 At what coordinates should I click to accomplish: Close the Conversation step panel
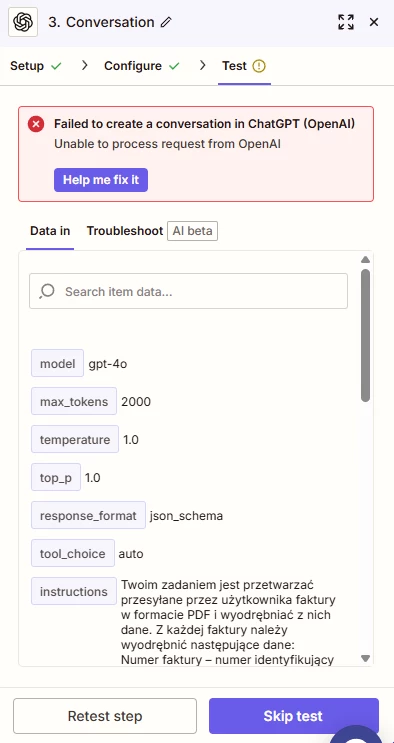click(x=374, y=22)
